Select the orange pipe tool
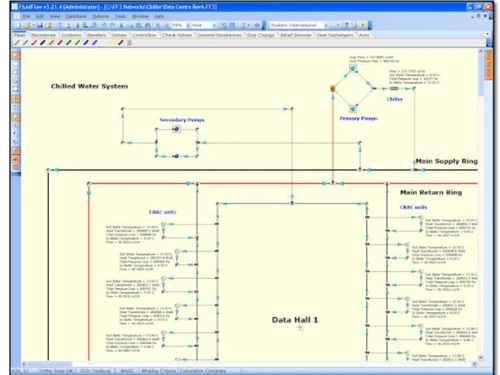 51,43
